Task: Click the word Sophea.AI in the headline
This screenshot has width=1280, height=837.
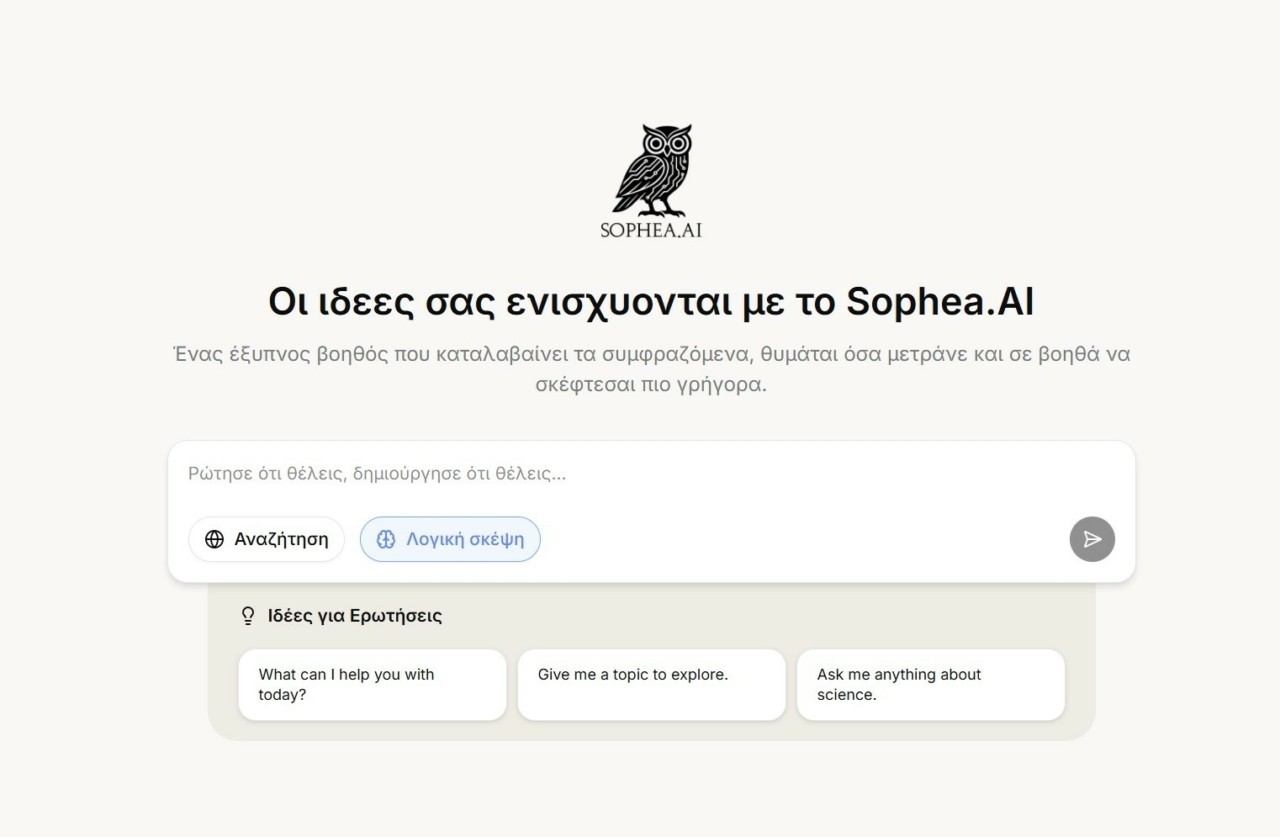Action: pos(939,302)
